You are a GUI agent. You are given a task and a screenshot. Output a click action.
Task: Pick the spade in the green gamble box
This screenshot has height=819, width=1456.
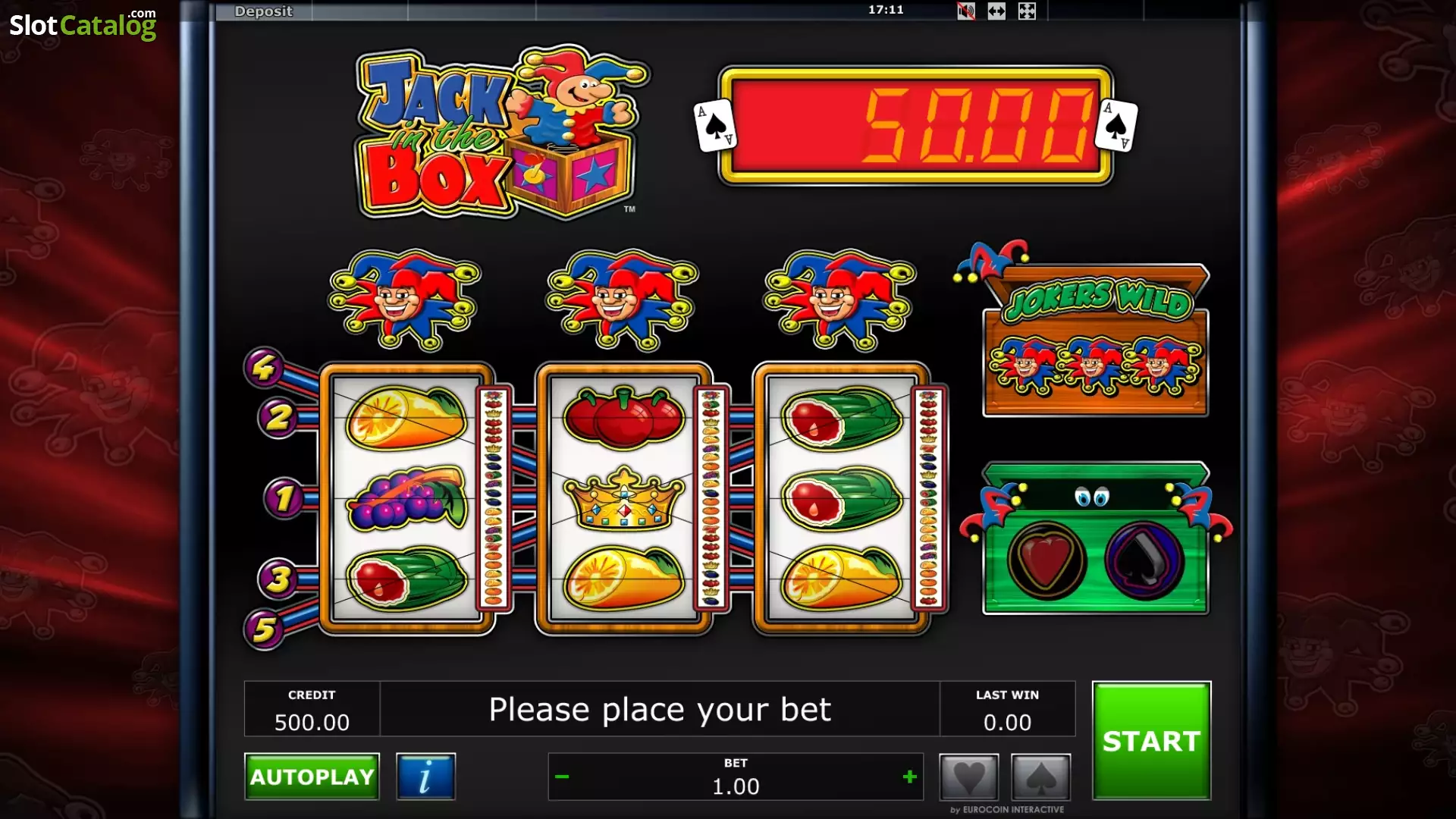(1144, 561)
